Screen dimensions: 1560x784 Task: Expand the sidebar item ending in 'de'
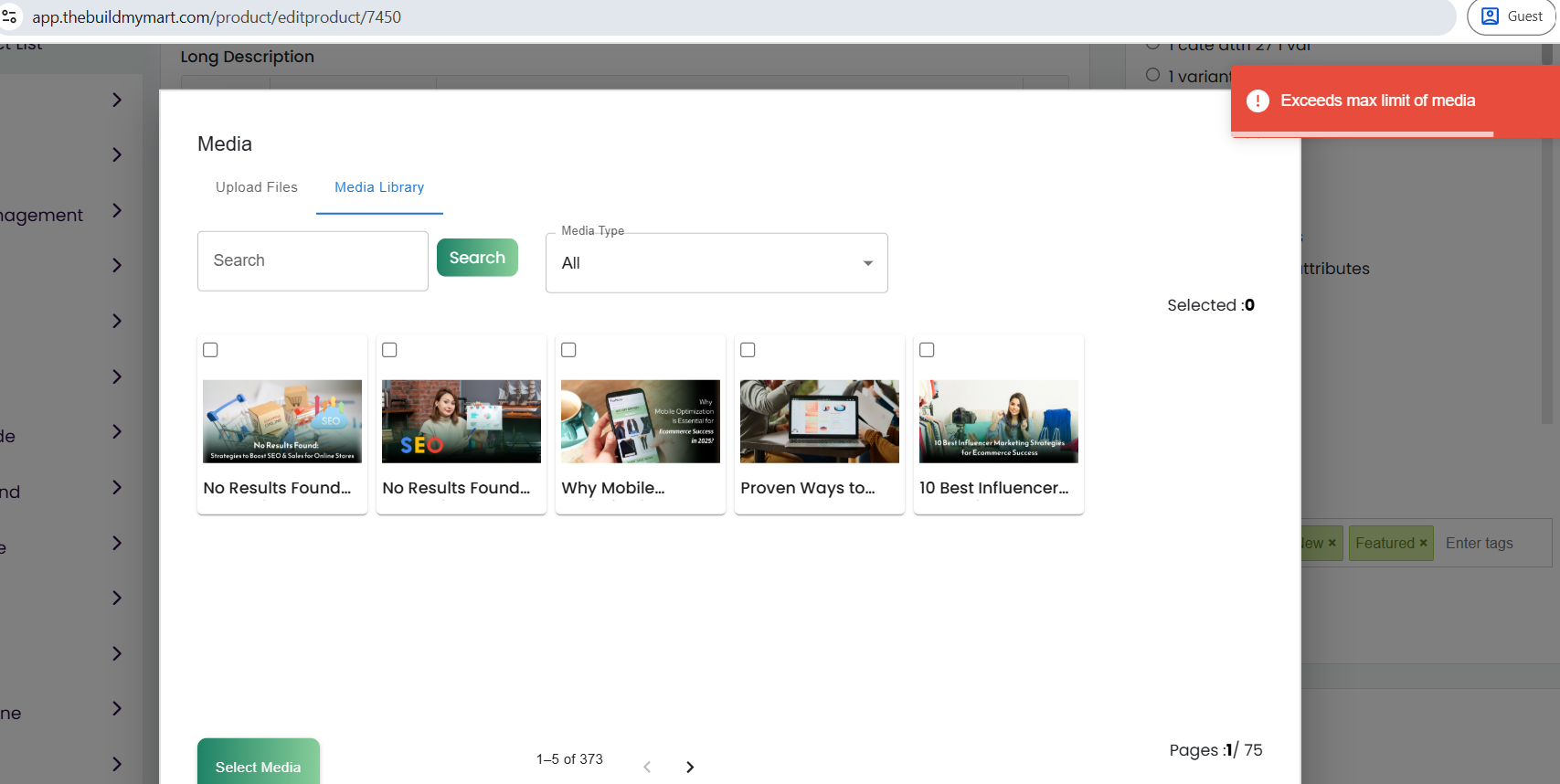pyautogui.click(x=117, y=431)
